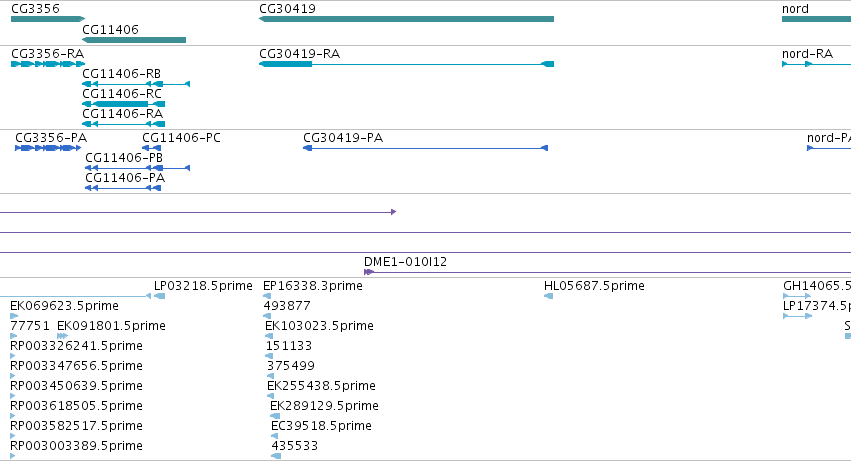Select the CG3356 gene arrow
Screen dimensions: 851x461
pyautogui.click(x=48, y=19)
